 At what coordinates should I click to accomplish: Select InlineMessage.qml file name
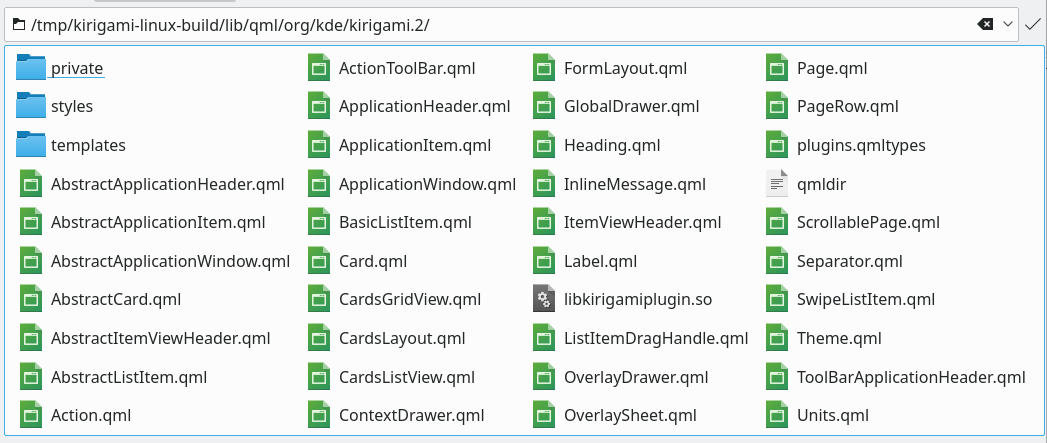point(634,184)
